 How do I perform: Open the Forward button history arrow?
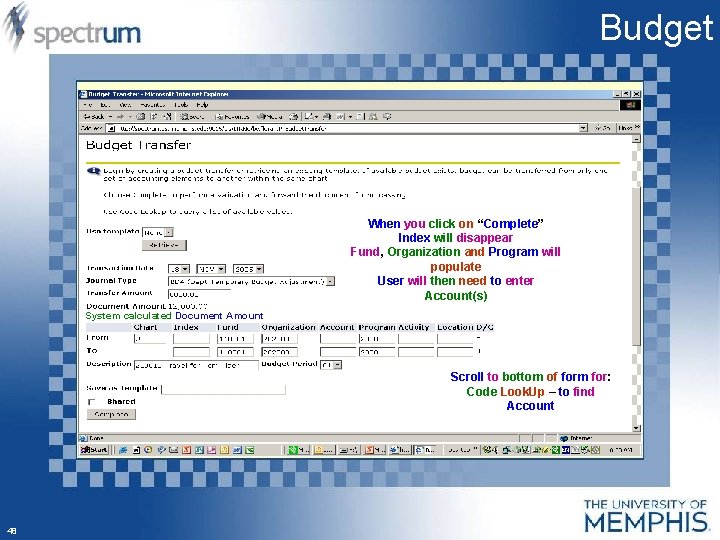(x=130, y=117)
